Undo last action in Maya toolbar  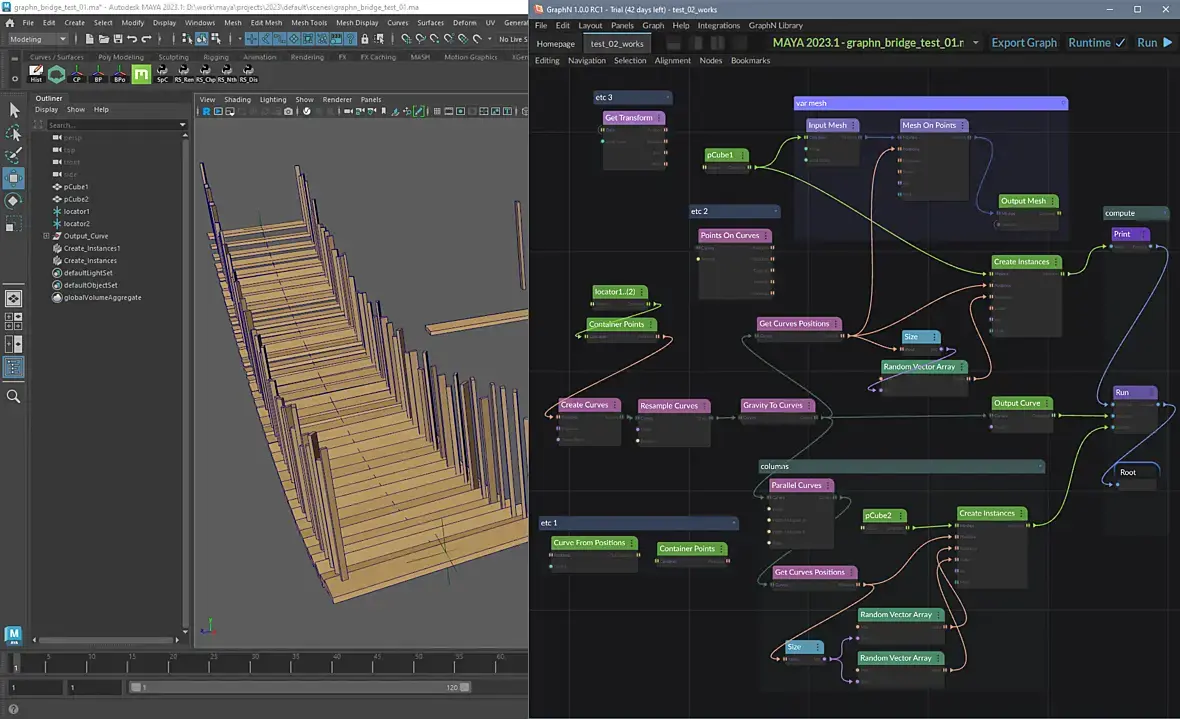[132, 39]
